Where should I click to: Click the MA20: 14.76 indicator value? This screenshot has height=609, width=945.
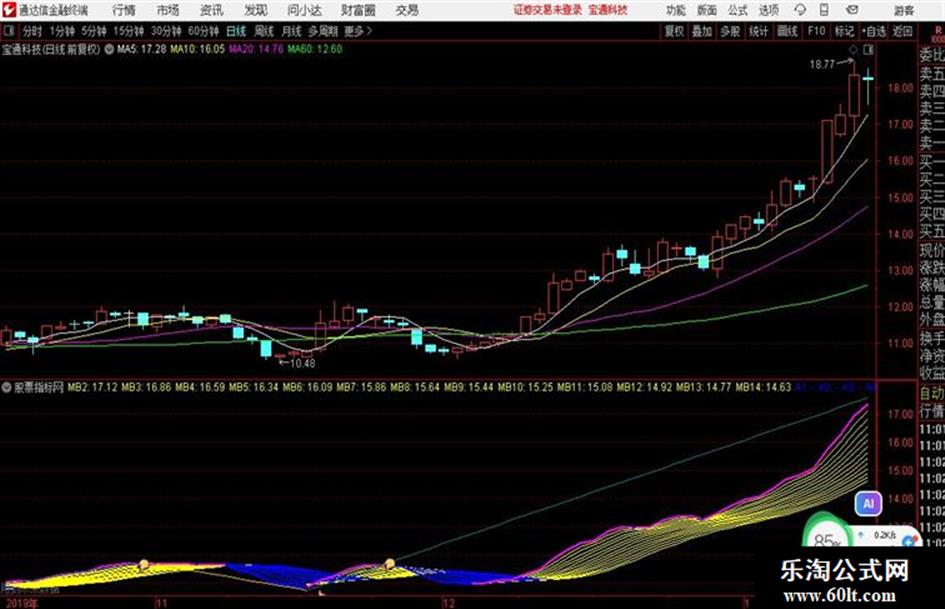256,49
